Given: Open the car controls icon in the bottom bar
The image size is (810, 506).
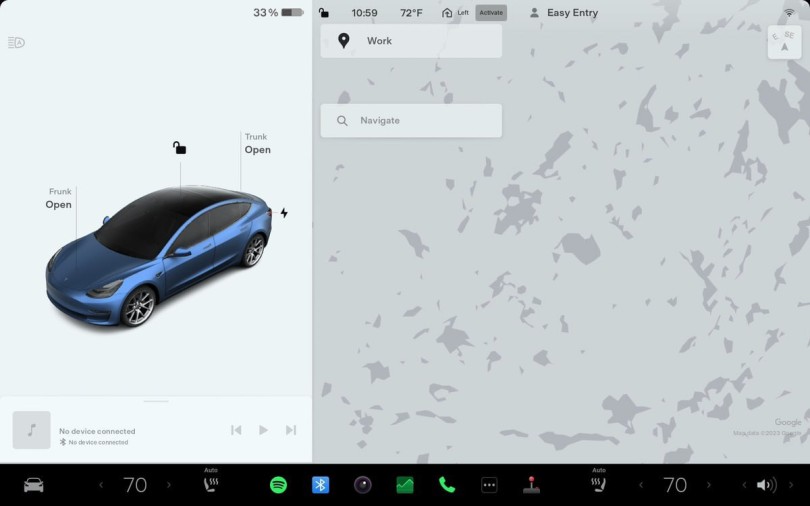Looking at the screenshot, I should point(34,485).
